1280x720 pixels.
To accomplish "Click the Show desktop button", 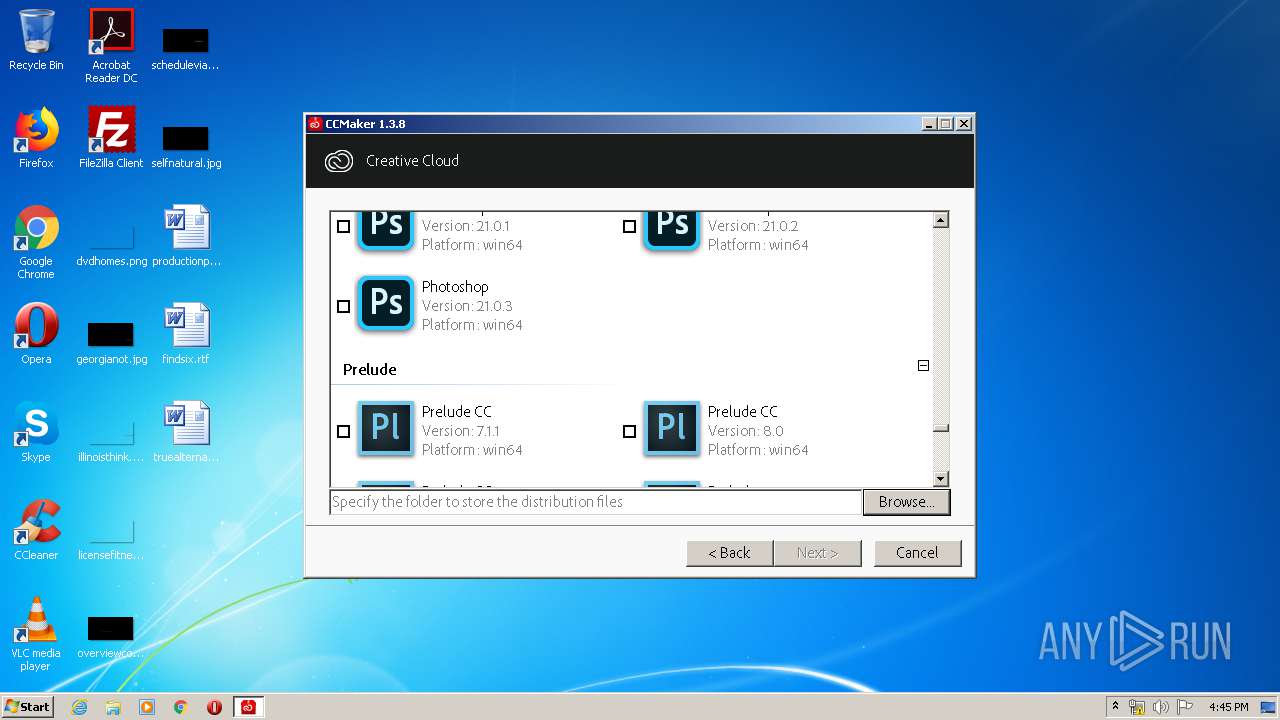I will point(1269,707).
